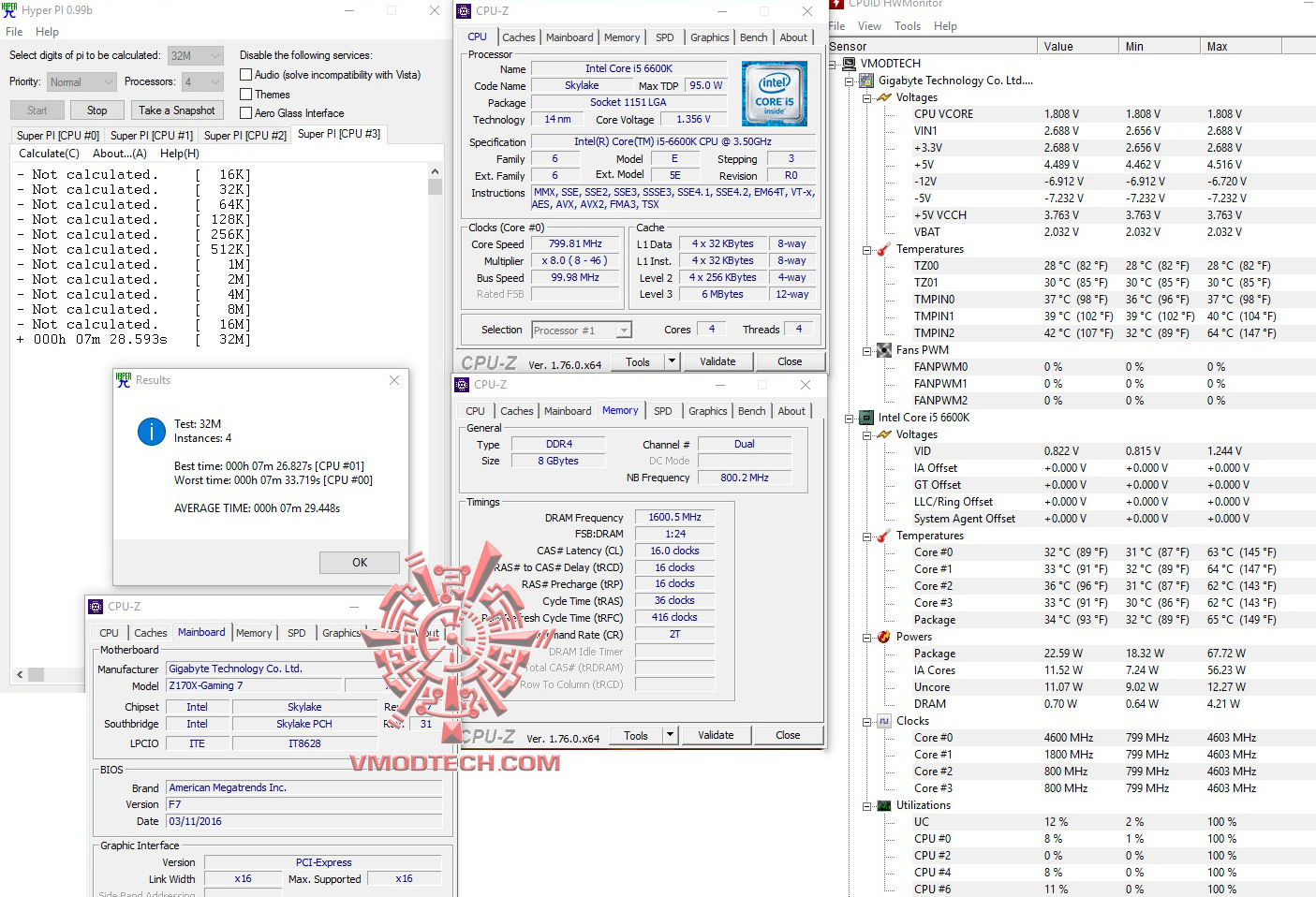Viewport: 1316px width, 897px height.
Task: Click the Intel Core i5 inside logo
Action: (x=775, y=94)
